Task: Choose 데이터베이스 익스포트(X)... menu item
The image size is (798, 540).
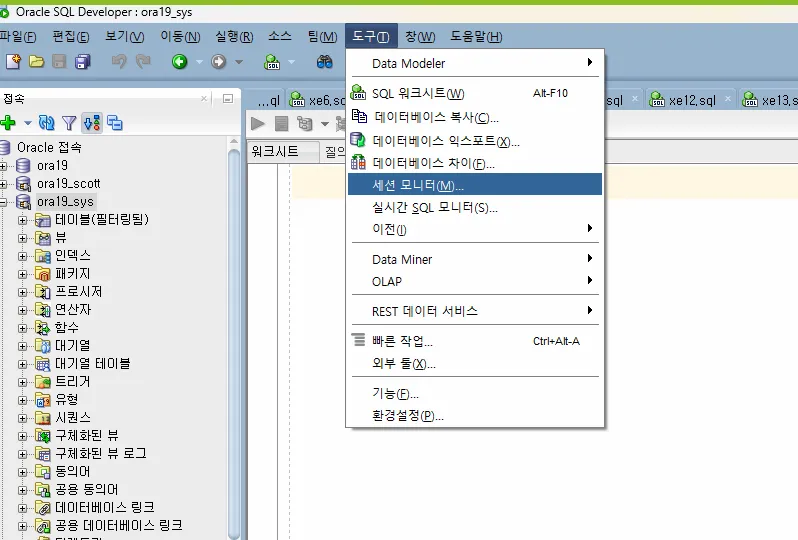Action: (475, 140)
